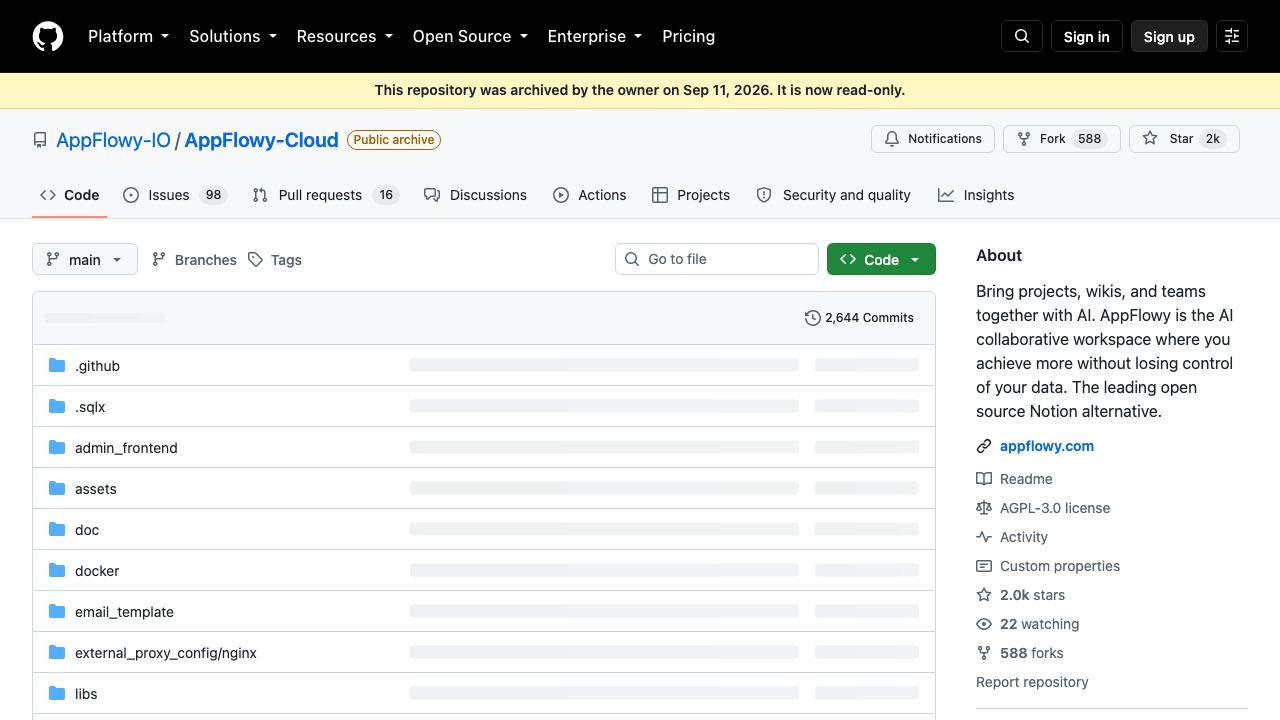Click the note icon beside Custom properties
1280x720 pixels.
tap(984, 566)
